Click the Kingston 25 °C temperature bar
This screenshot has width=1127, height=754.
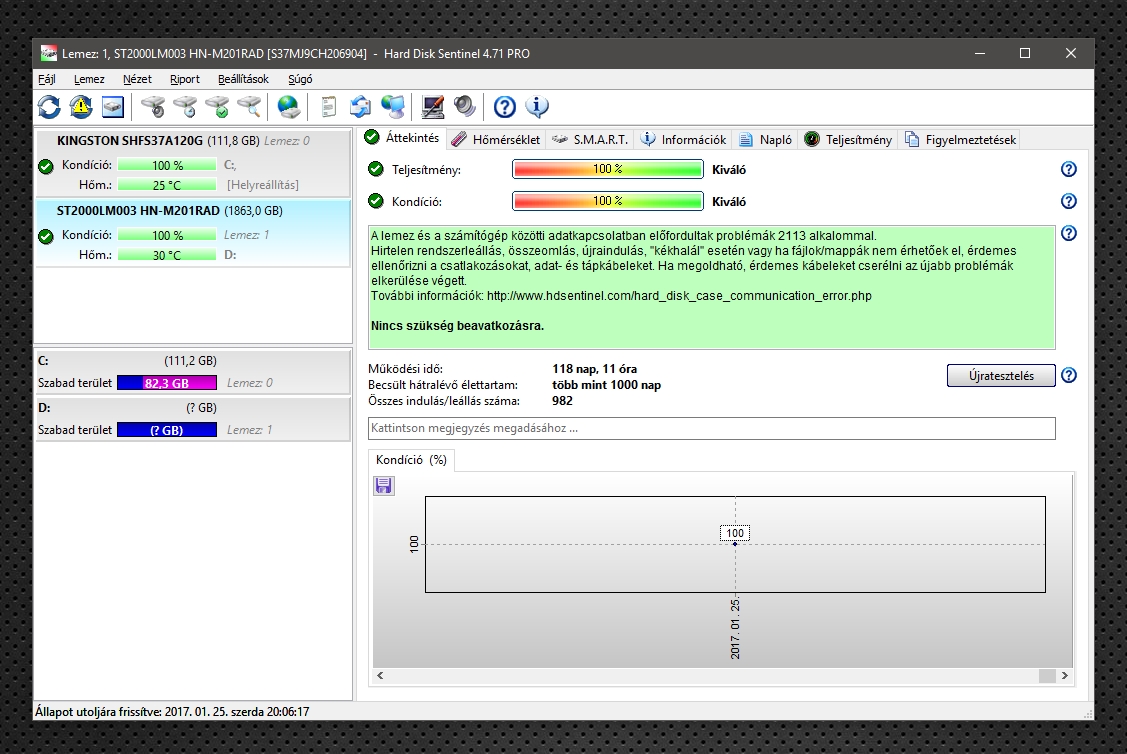pyautogui.click(x=167, y=185)
